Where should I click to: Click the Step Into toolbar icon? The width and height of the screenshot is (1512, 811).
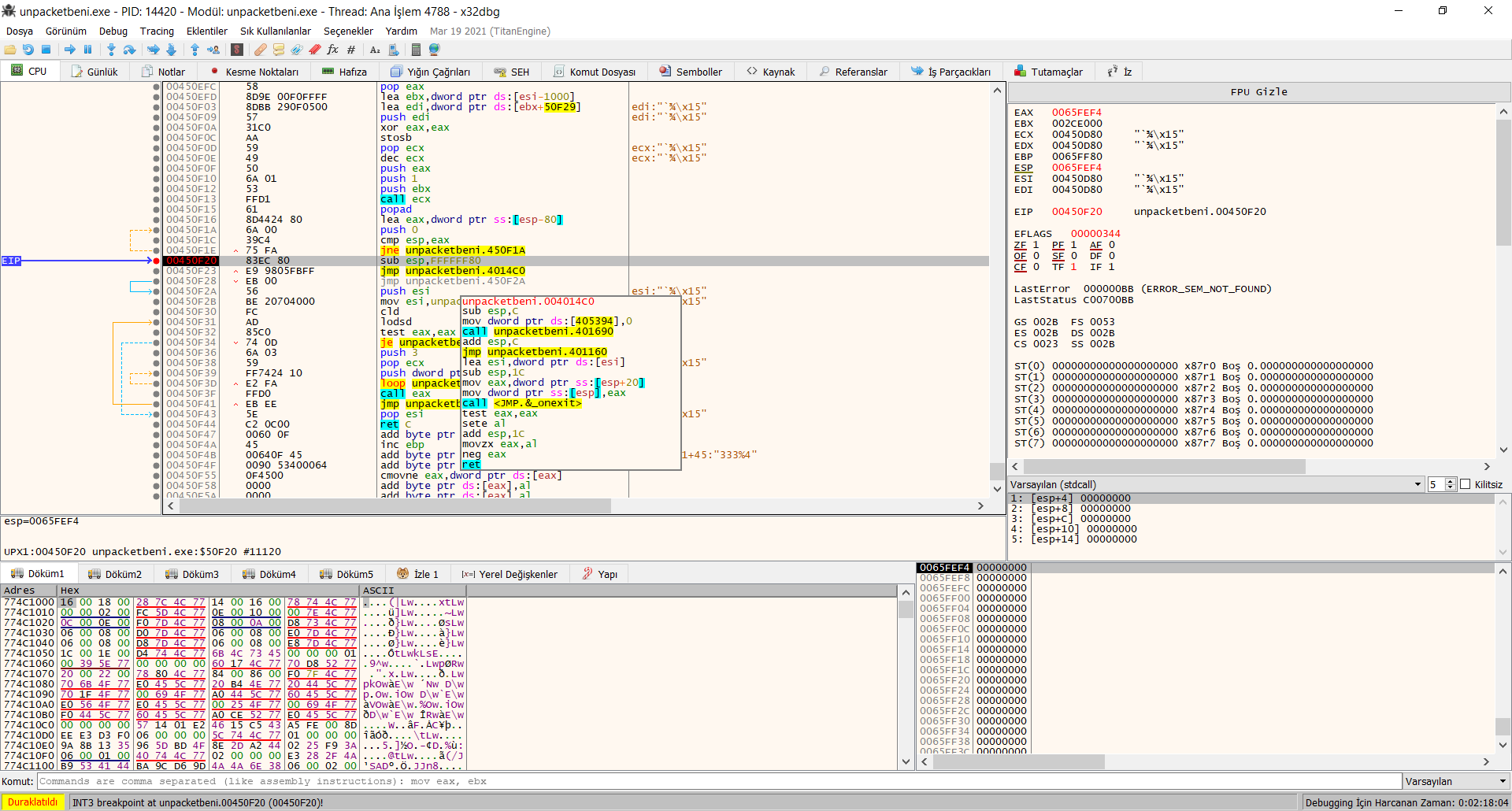click(x=111, y=50)
